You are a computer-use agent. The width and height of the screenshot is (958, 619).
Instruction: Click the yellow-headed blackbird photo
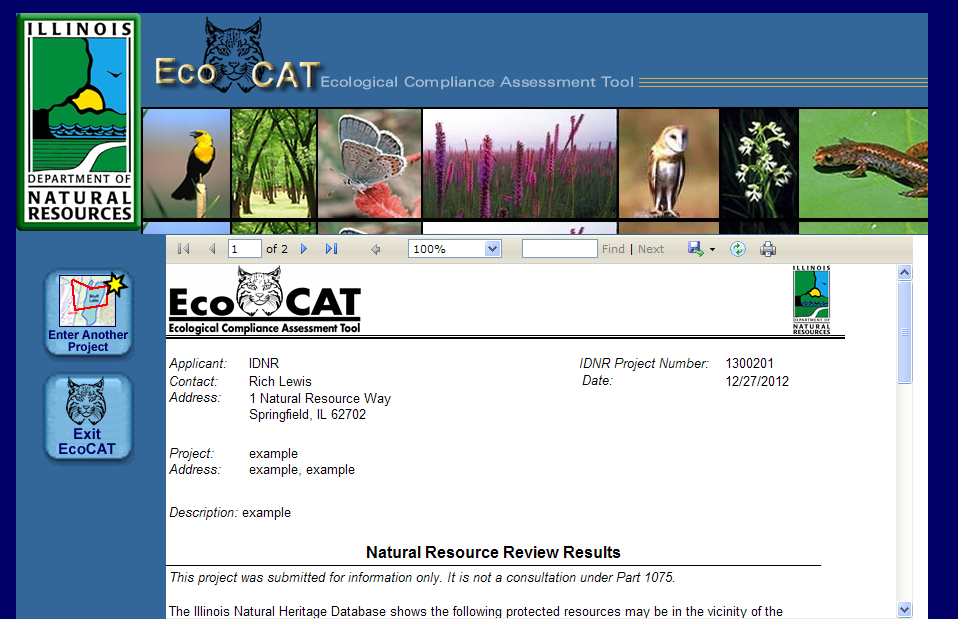point(186,163)
